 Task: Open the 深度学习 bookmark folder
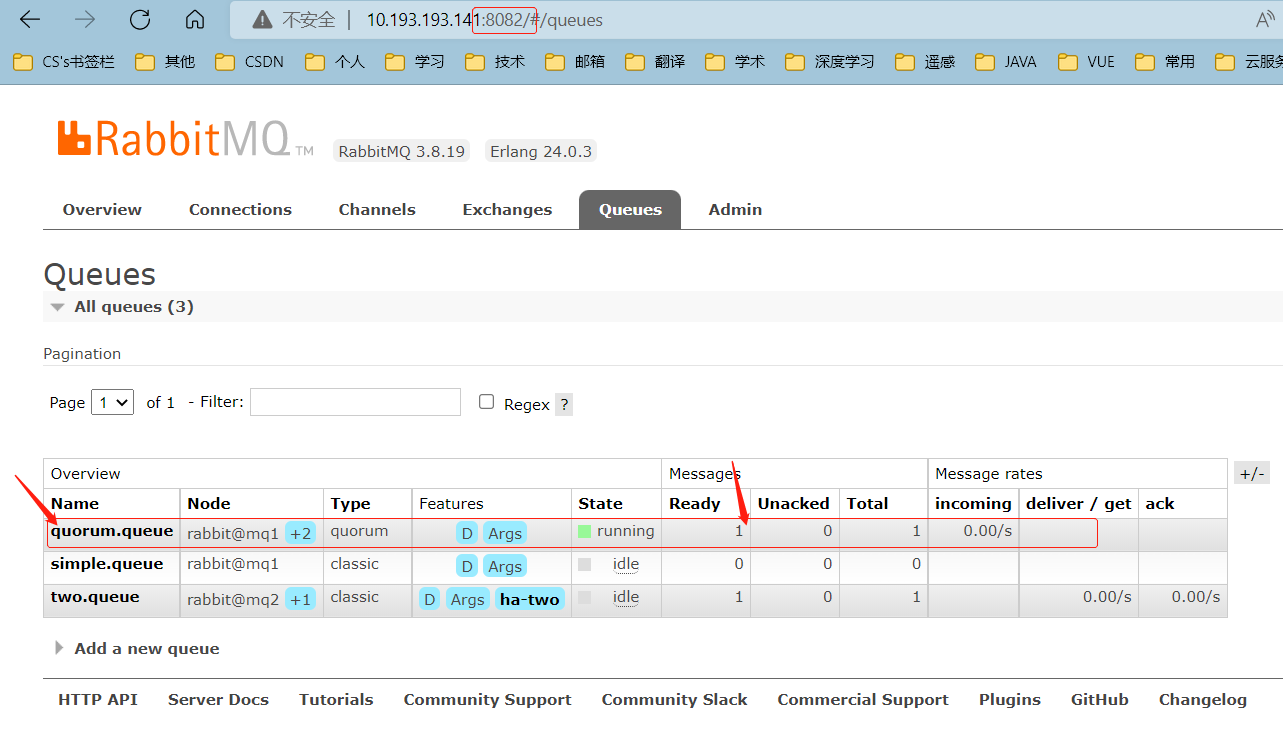click(830, 62)
